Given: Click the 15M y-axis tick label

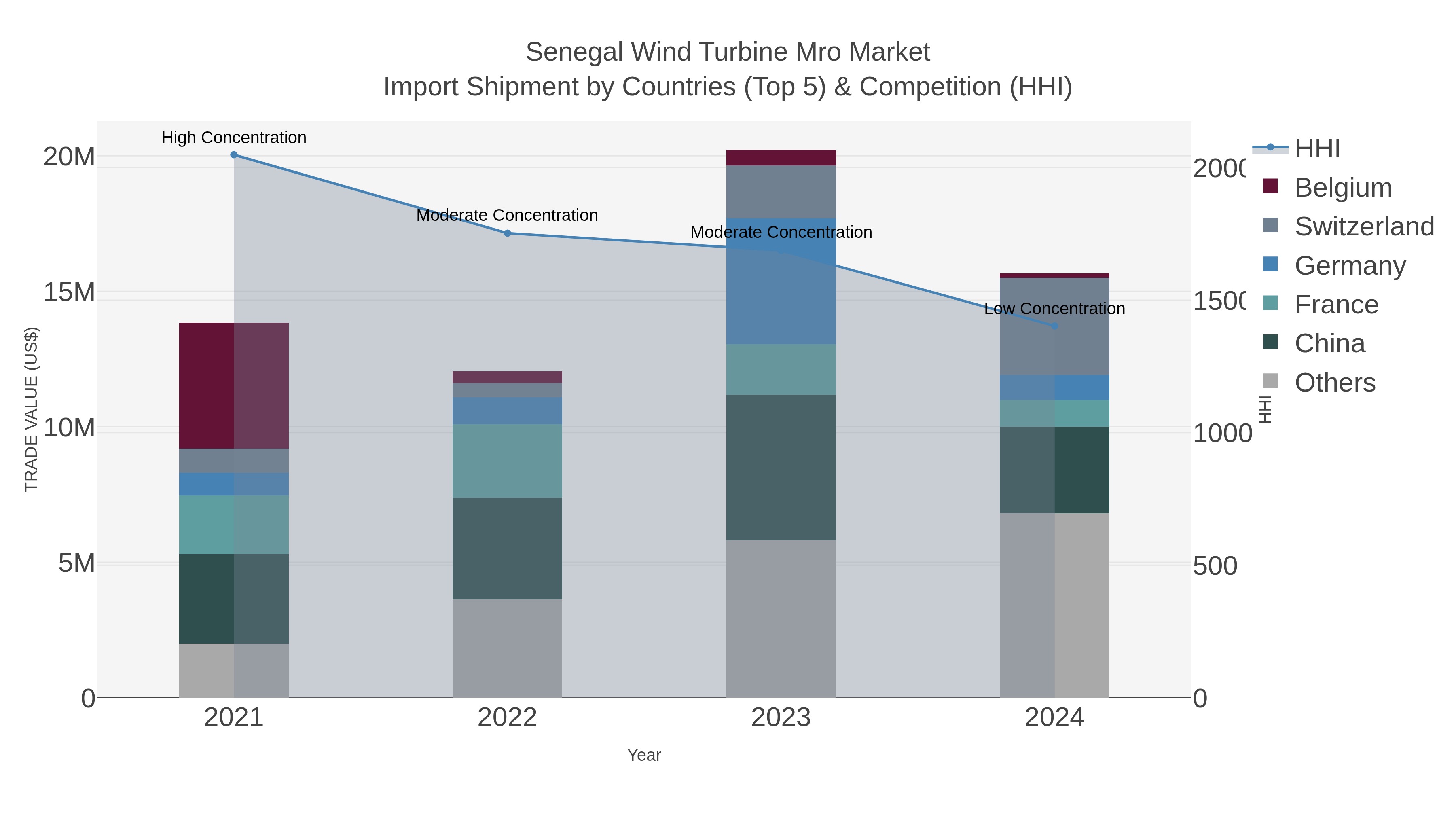Looking at the screenshot, I should (x=69, y=292).
